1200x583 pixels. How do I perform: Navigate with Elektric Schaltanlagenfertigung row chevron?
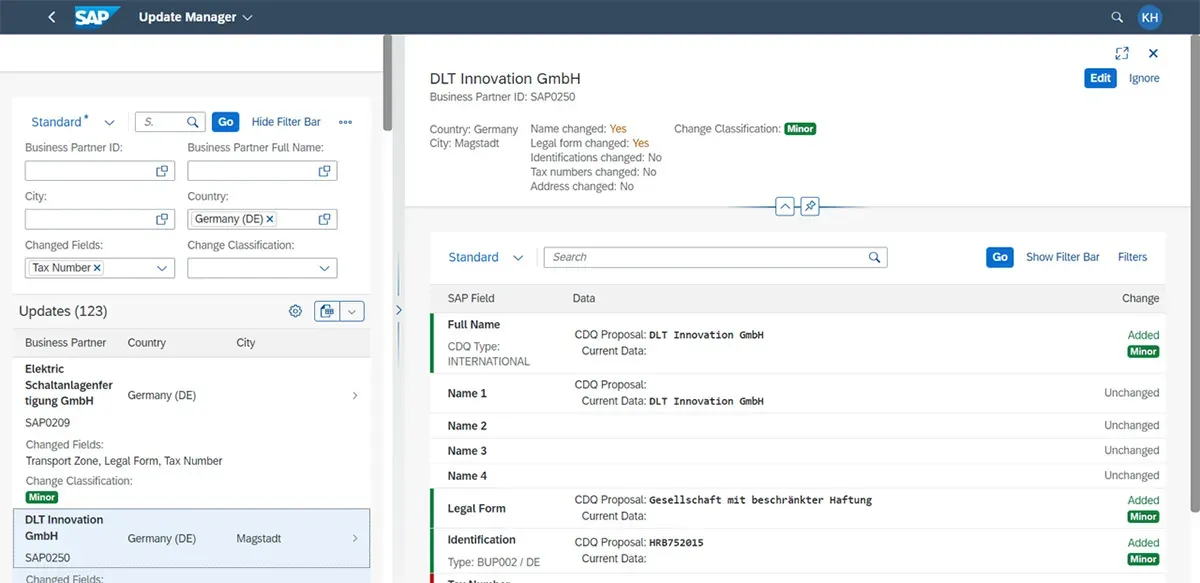356,396
